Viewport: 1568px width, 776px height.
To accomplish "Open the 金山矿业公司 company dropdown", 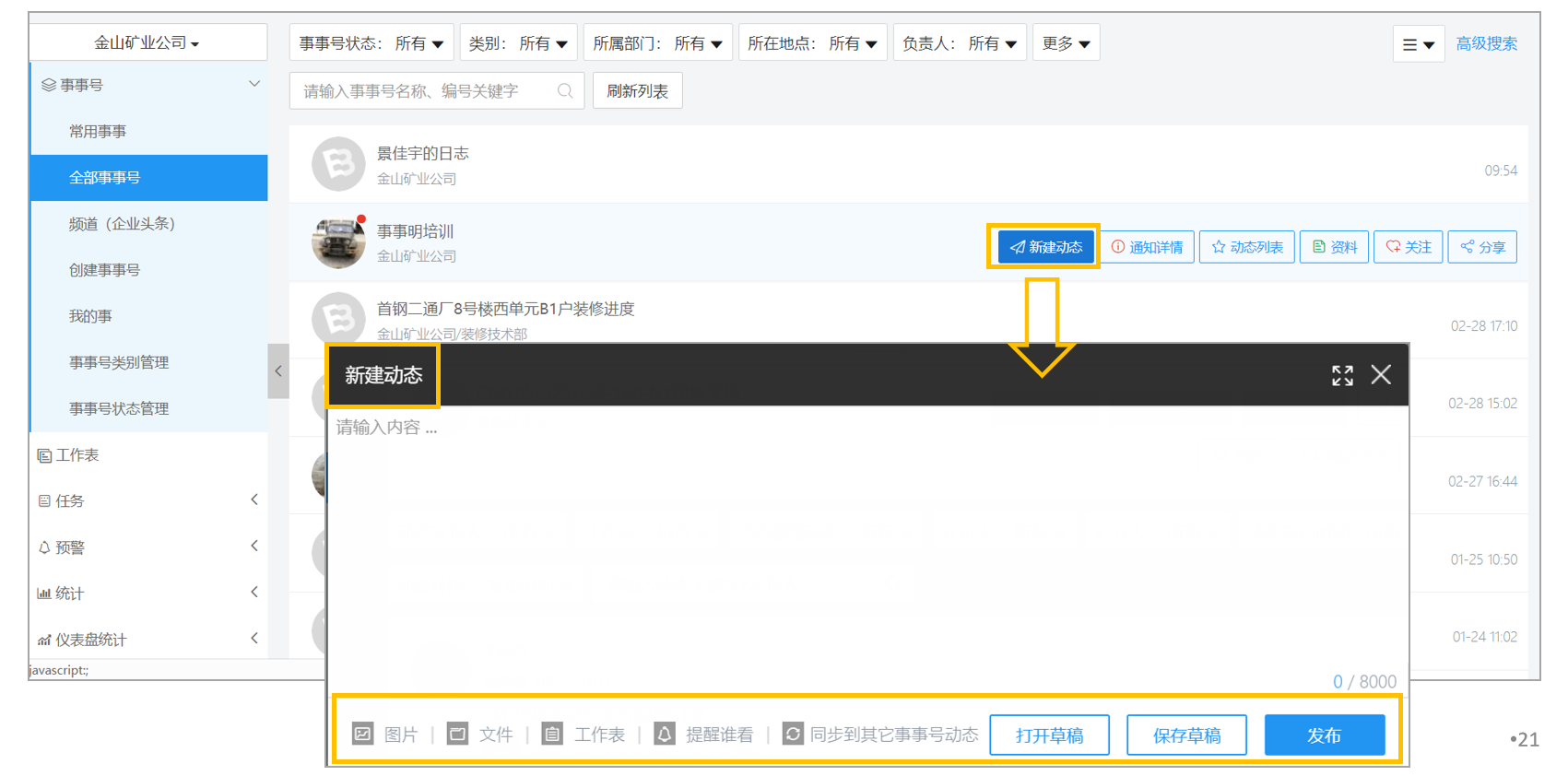I will coord(147,42).
